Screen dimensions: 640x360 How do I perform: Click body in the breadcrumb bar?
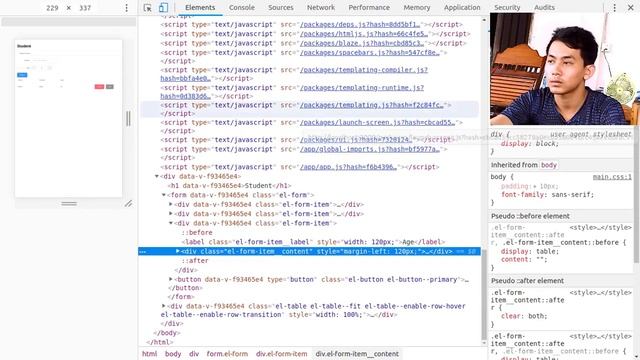tap(173, 354)
